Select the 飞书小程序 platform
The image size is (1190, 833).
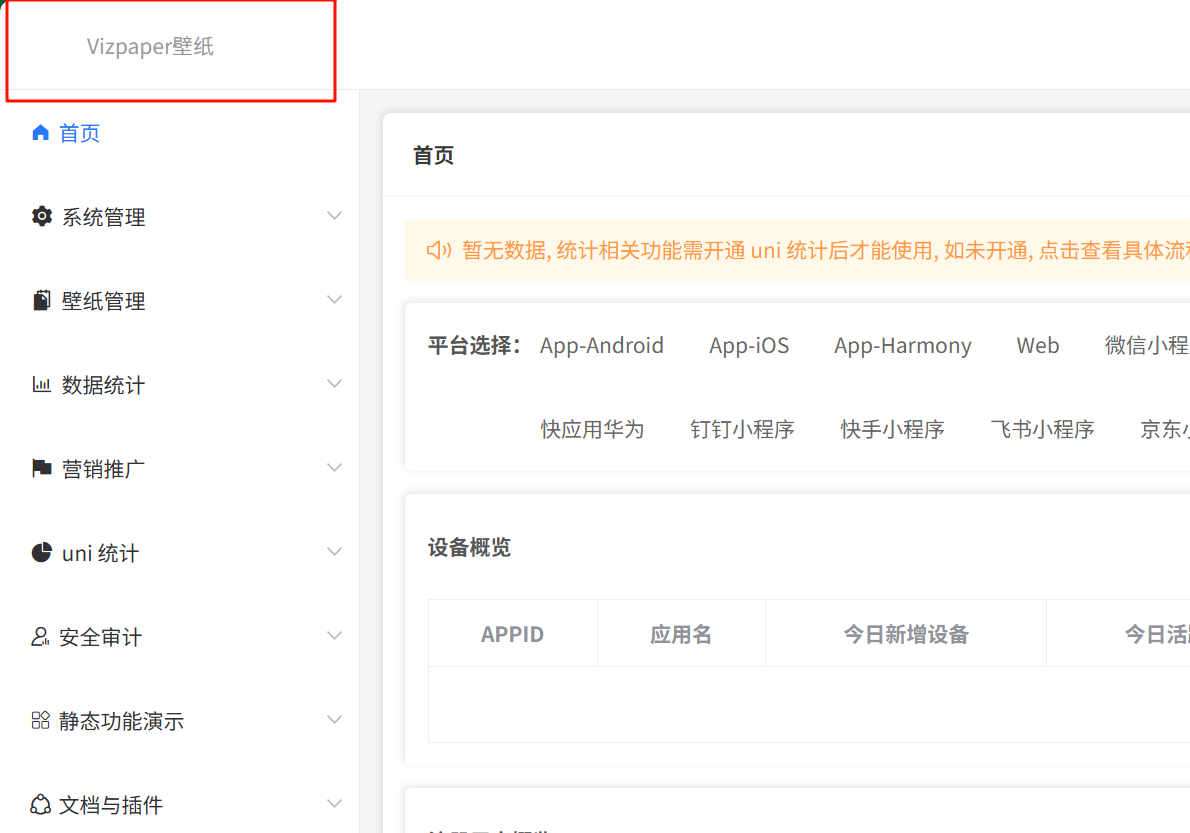coord(1042,429)
